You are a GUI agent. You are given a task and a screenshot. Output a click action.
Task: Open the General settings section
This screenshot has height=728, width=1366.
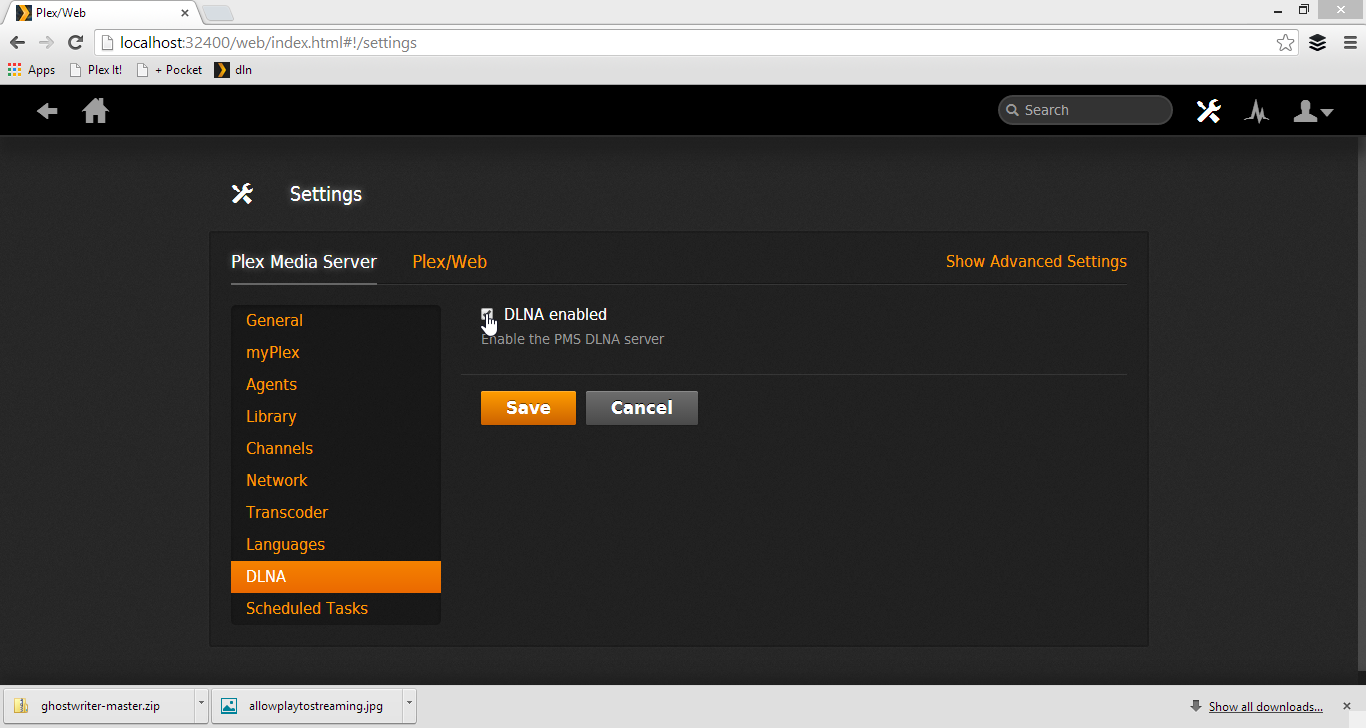pyautogui.click(x=336, y=321)
